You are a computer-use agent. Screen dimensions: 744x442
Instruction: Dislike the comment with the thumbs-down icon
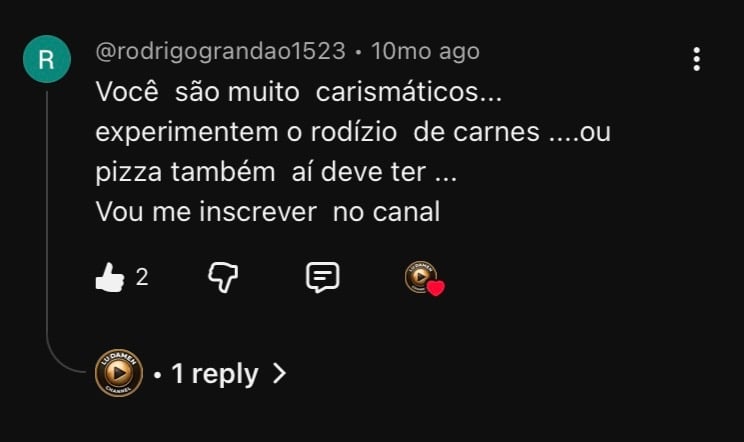[223, 277]
